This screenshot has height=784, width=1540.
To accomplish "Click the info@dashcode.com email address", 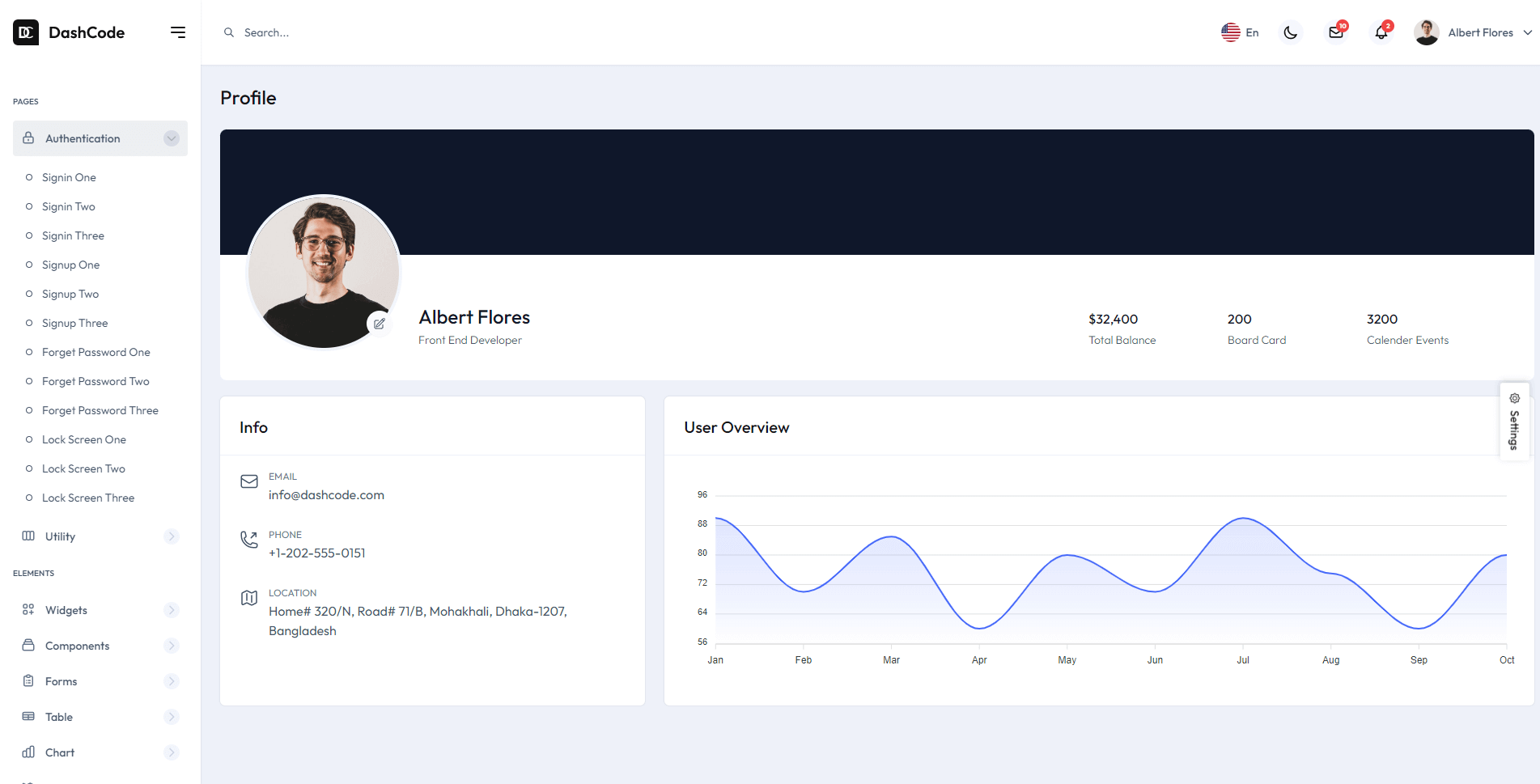I will (x=326, y=495).
